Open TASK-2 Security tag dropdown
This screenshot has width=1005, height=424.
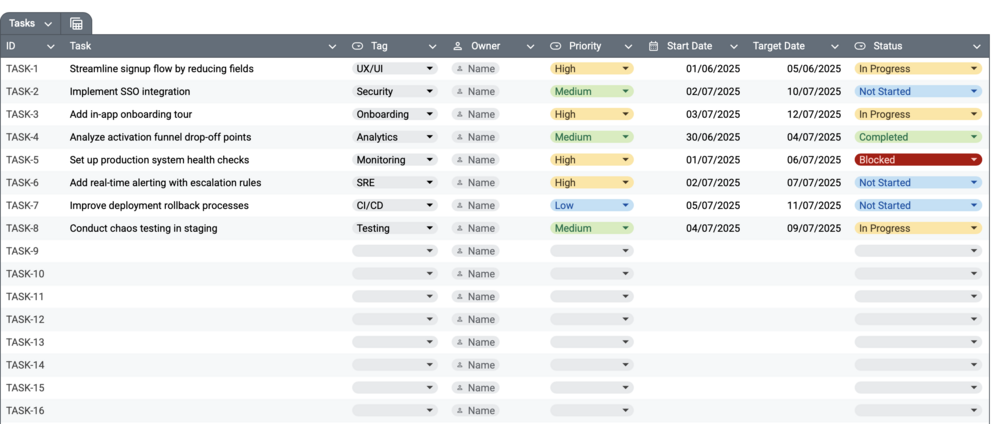(430, 92)
